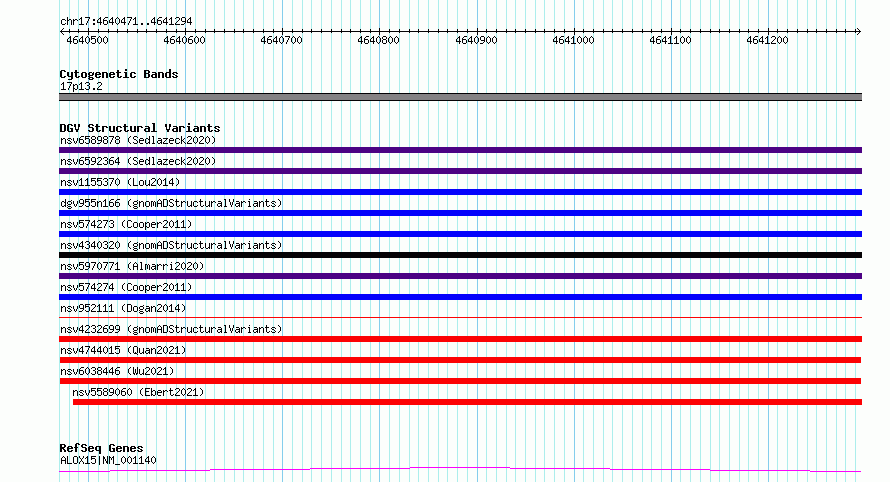Select the gray 17p13.2 cytogenetic band bar

coord(460,97)
